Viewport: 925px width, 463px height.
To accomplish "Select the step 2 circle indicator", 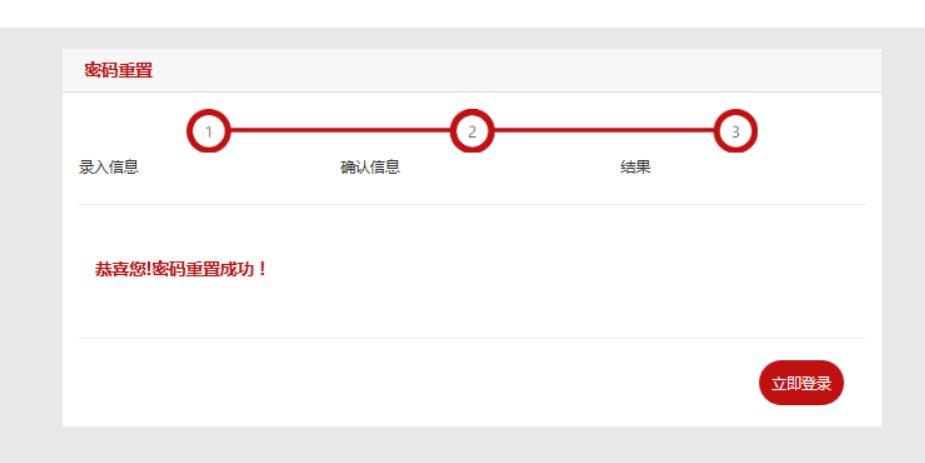I will pyautogui.click(x=471, y=131).
